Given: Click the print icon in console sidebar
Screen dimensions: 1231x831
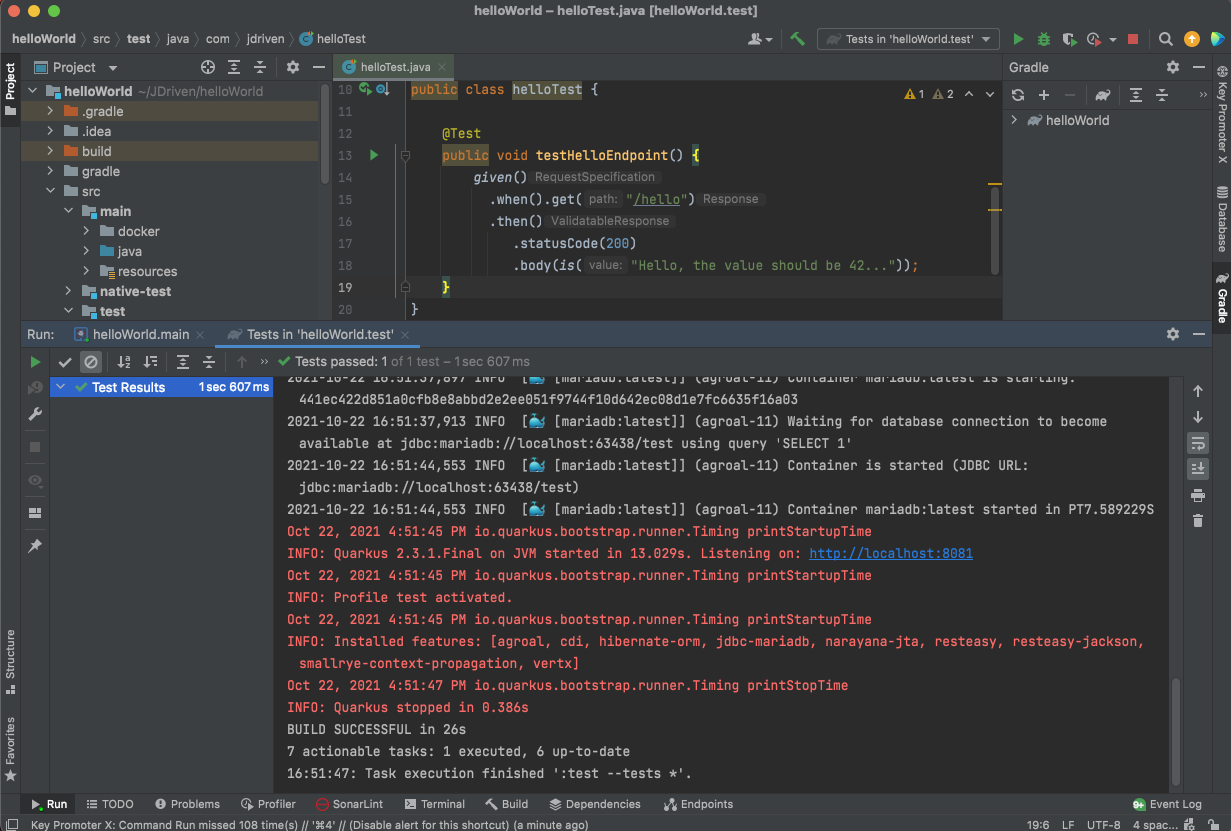Looking at the screenshot, I should (1198, 495).
